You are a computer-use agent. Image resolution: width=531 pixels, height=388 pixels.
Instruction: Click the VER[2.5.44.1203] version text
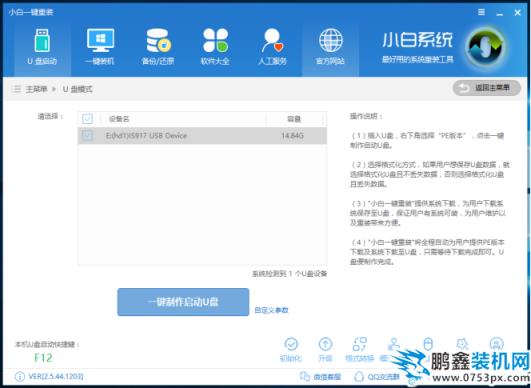pyautogui.click(x=56, y=376)
